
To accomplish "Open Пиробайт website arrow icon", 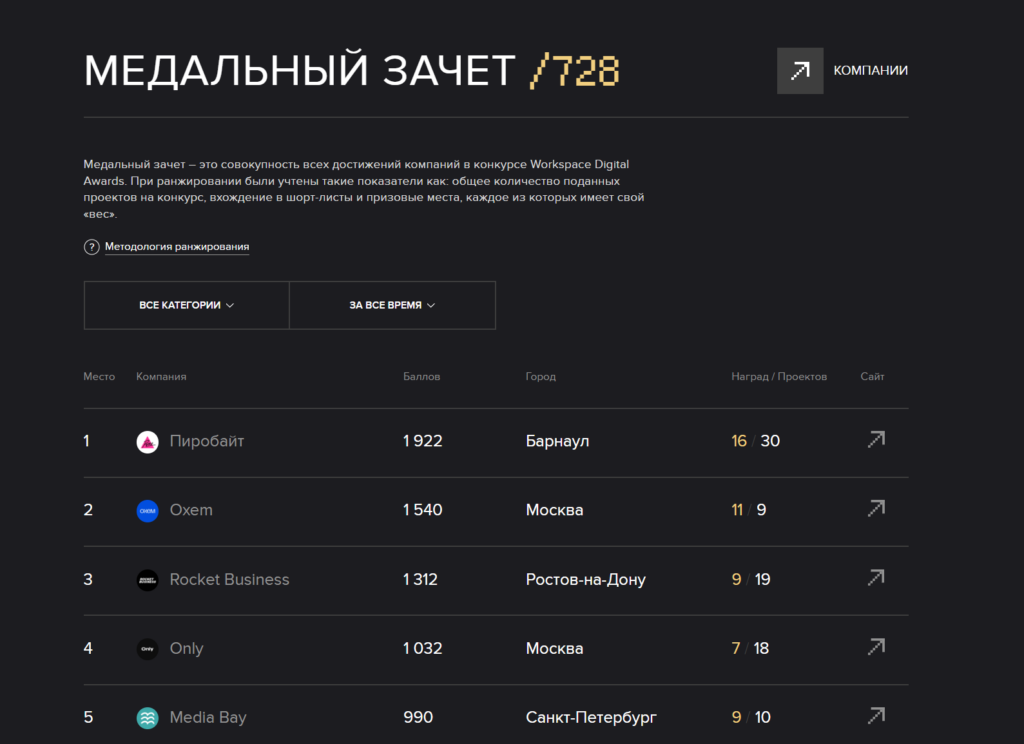I will tap(876, 440).
